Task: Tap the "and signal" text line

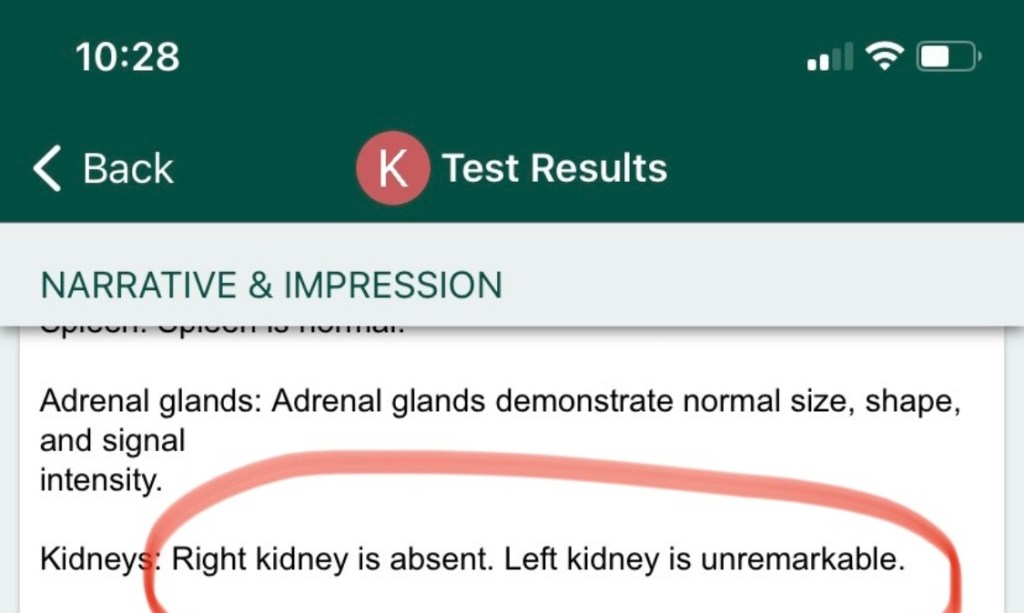Action: (x=112, y=440)
